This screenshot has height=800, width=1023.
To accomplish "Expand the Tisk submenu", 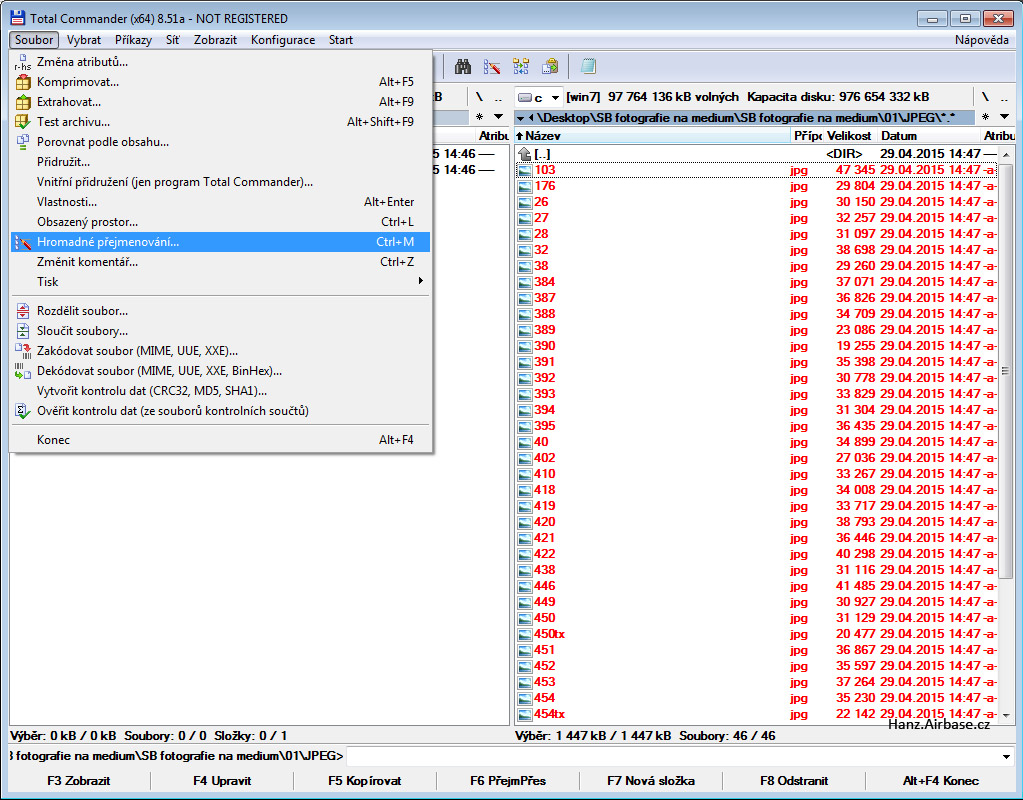I will [221, 282].
